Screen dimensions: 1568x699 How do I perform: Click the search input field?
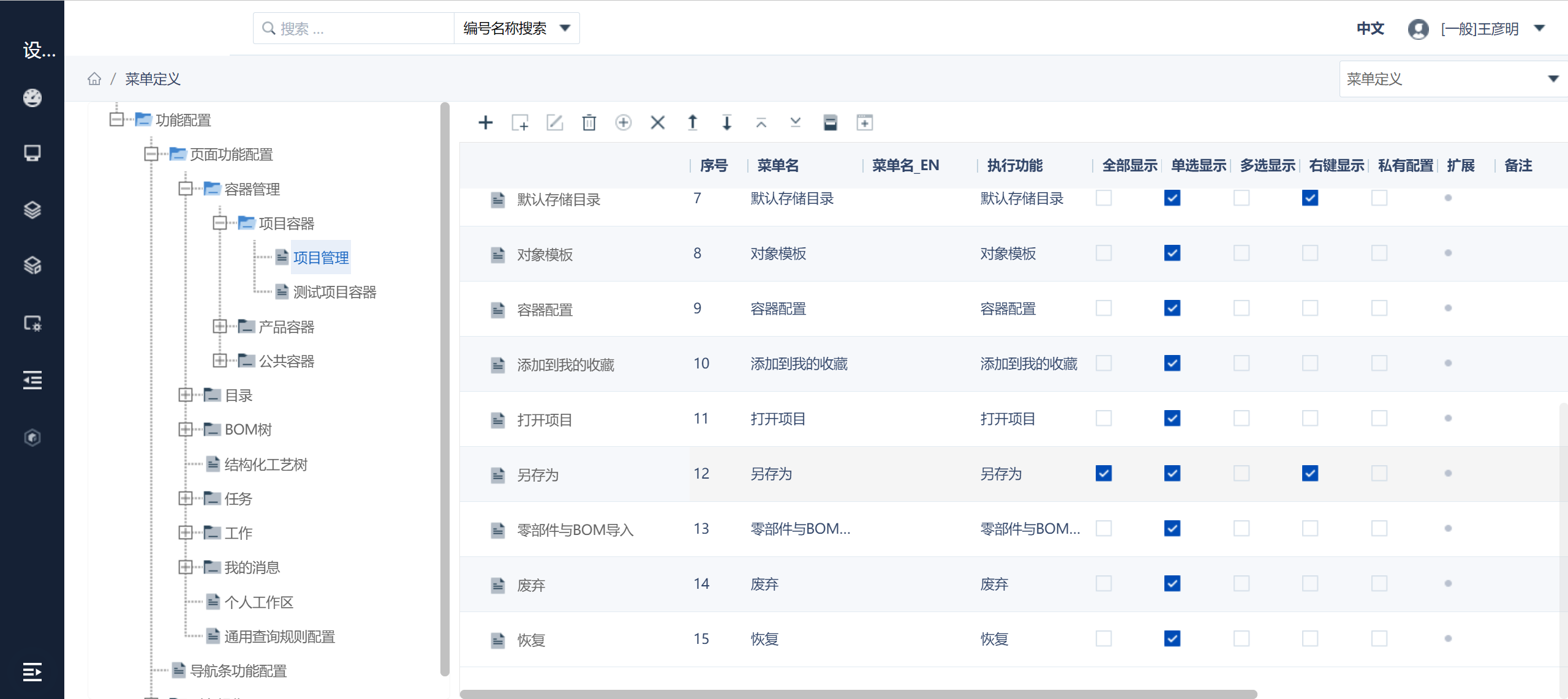[354, 28]
